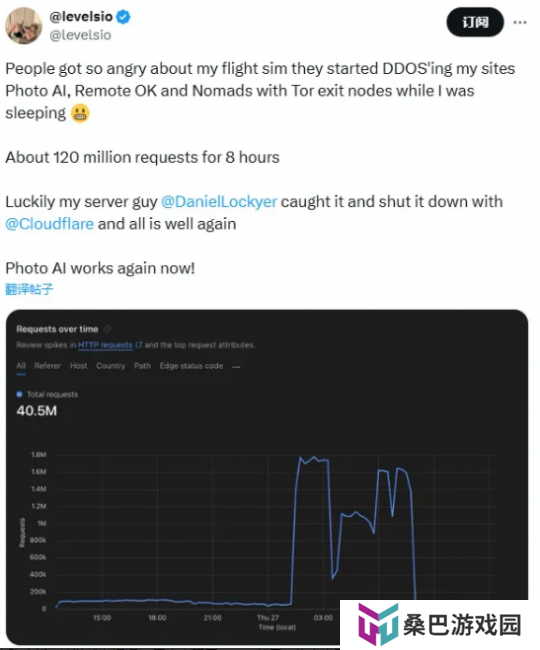The width and height of the screenshot is (540, 650).
Task: Open @Cloudflare mention link
Action: click(x=49, y=224)
